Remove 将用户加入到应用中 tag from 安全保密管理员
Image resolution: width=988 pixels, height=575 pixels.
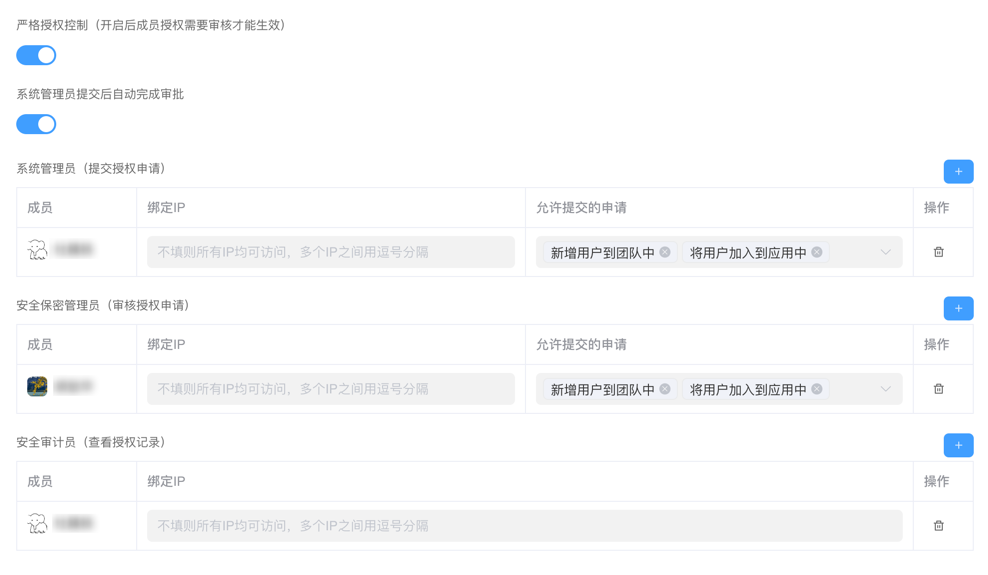pos(817,389)
